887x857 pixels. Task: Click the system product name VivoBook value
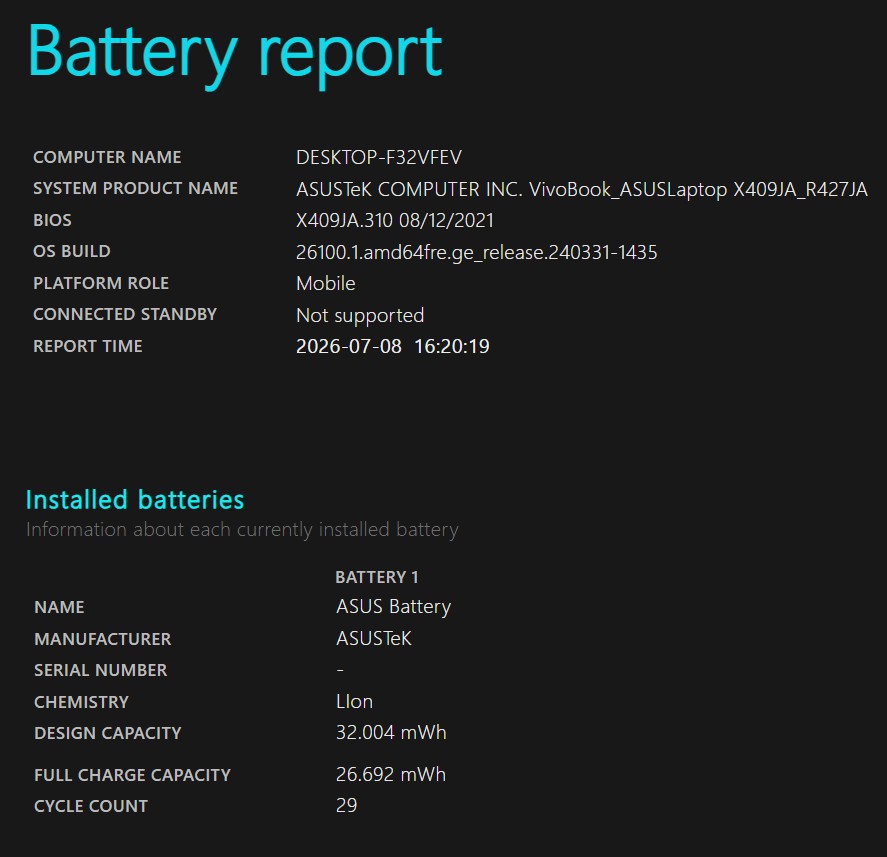[x=582, y=190]
